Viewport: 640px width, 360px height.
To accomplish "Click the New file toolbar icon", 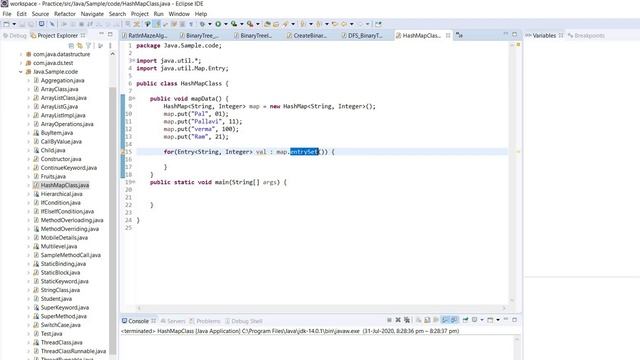I will pyautogui.click(x=6, y=24).
